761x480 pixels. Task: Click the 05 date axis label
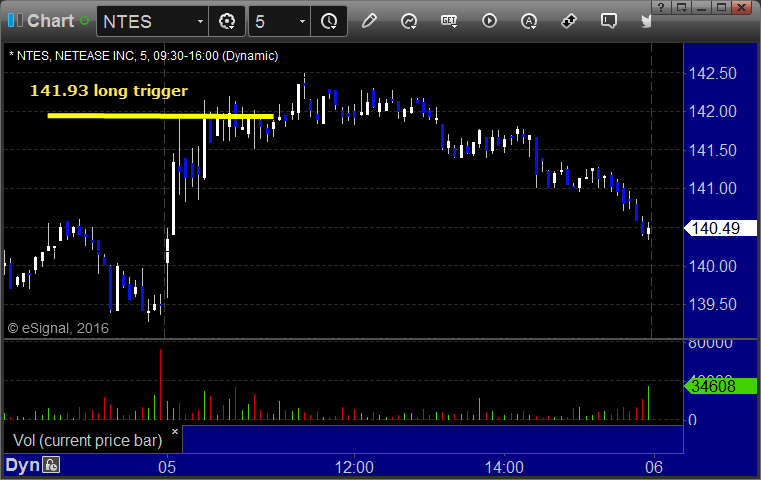point(167,467)
